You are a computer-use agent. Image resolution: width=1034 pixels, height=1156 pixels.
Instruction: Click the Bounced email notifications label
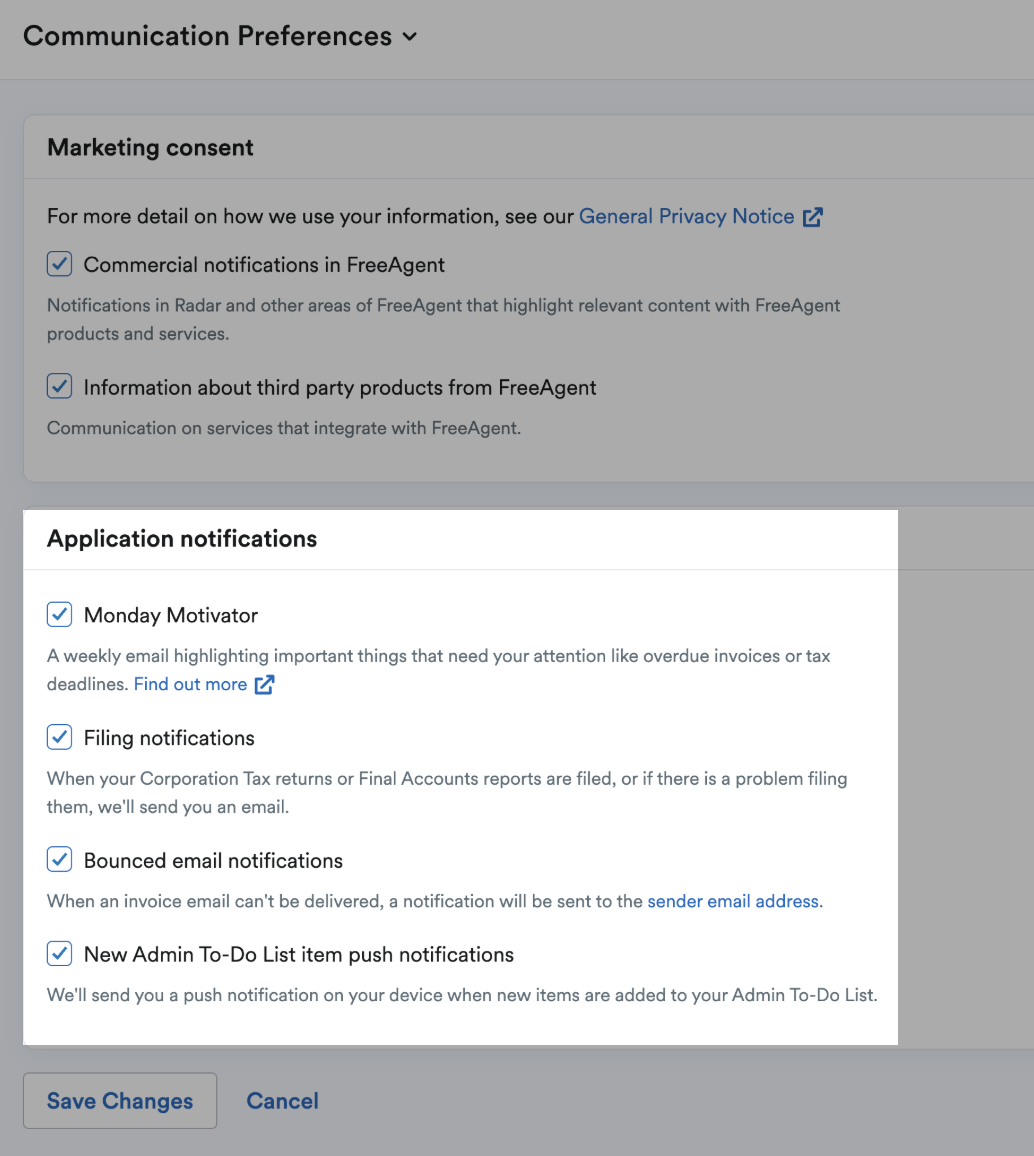pyautogui.click(x=213, y=860)
